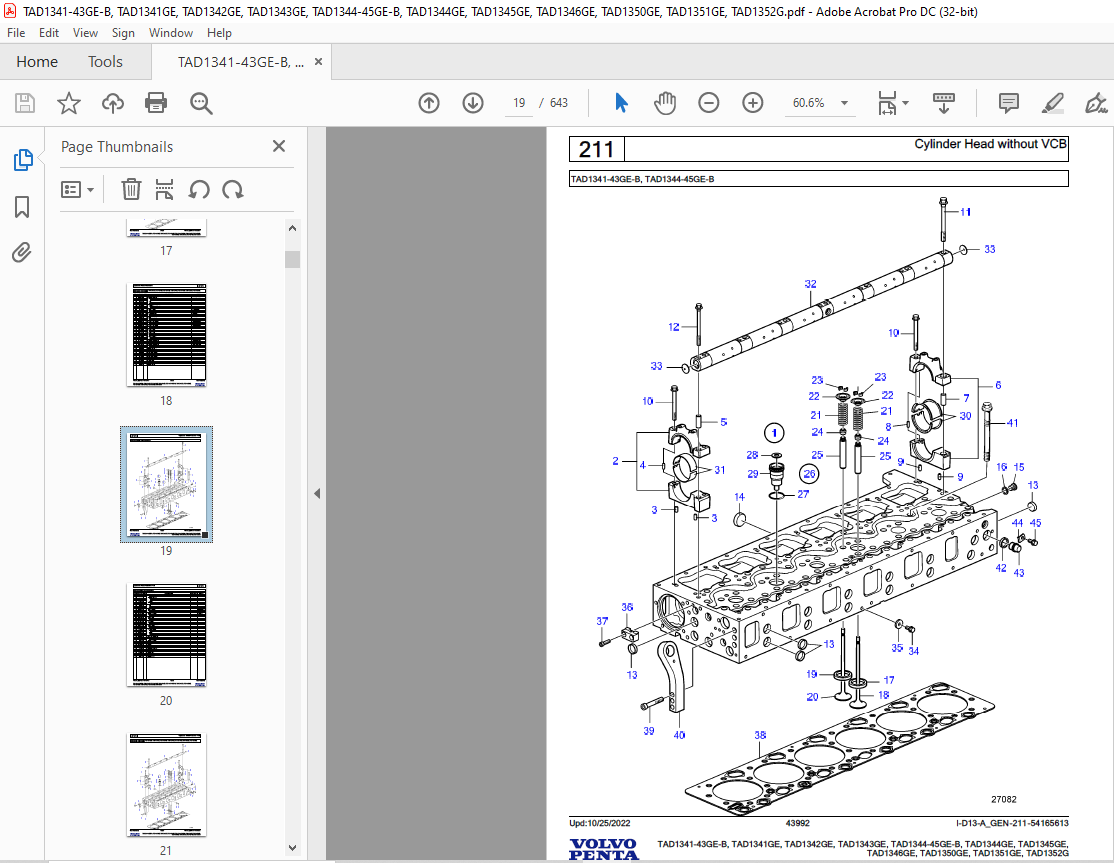Image resolution: width=1114 pixels, height=863 pixels.
Task: Go to next page arrow
Action: tap(473, 103)
